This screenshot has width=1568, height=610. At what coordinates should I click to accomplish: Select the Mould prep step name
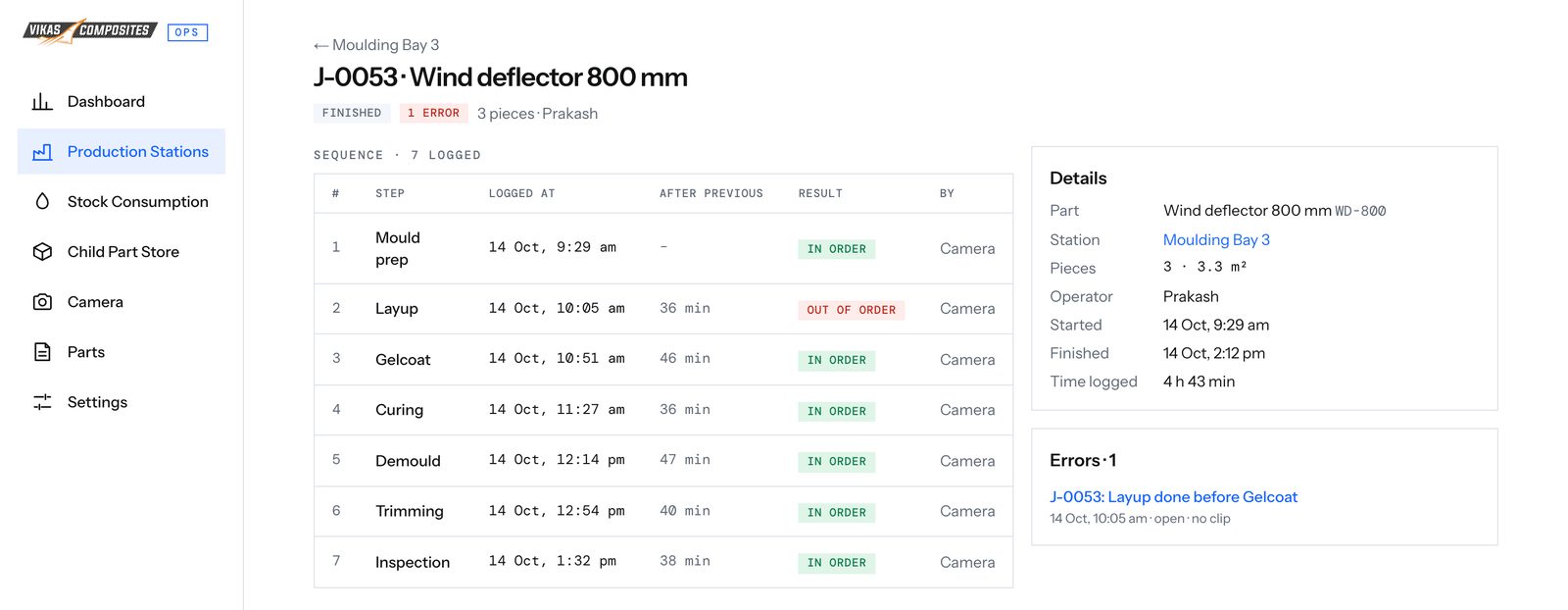pos(398,249)
